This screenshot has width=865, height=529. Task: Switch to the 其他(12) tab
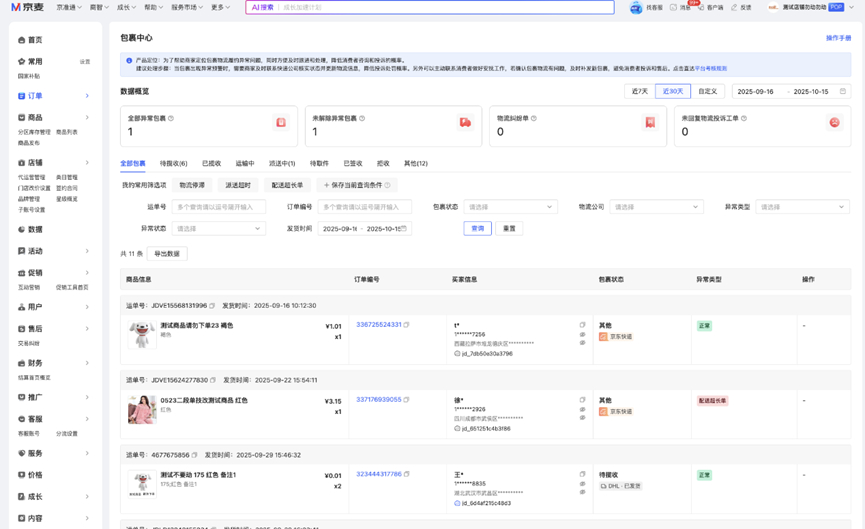(415, 163)
